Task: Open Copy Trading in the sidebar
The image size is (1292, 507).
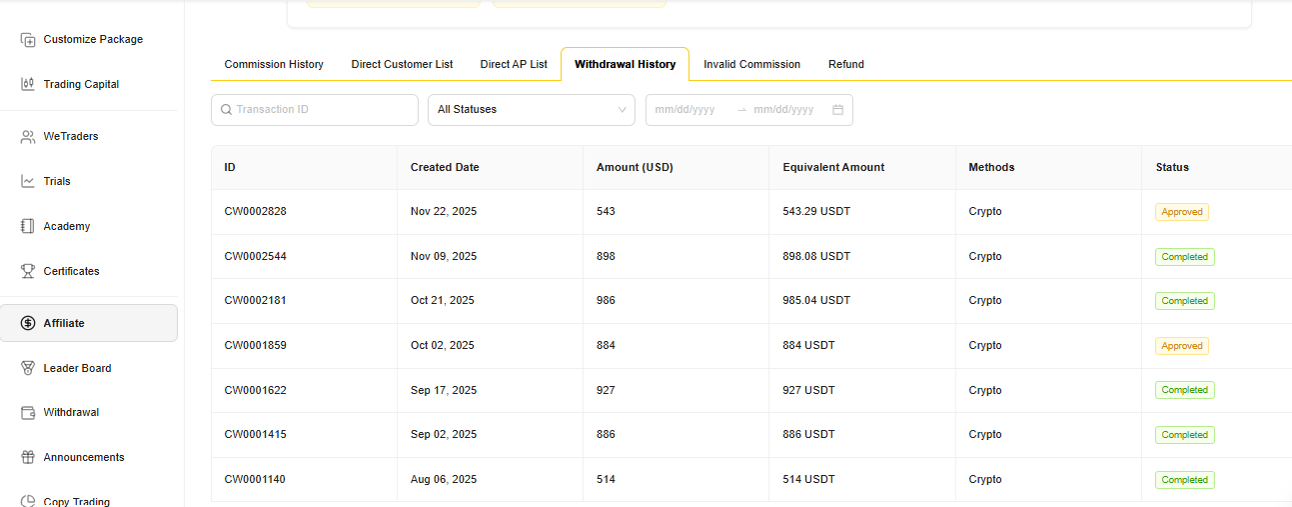Action: [76, 501]
